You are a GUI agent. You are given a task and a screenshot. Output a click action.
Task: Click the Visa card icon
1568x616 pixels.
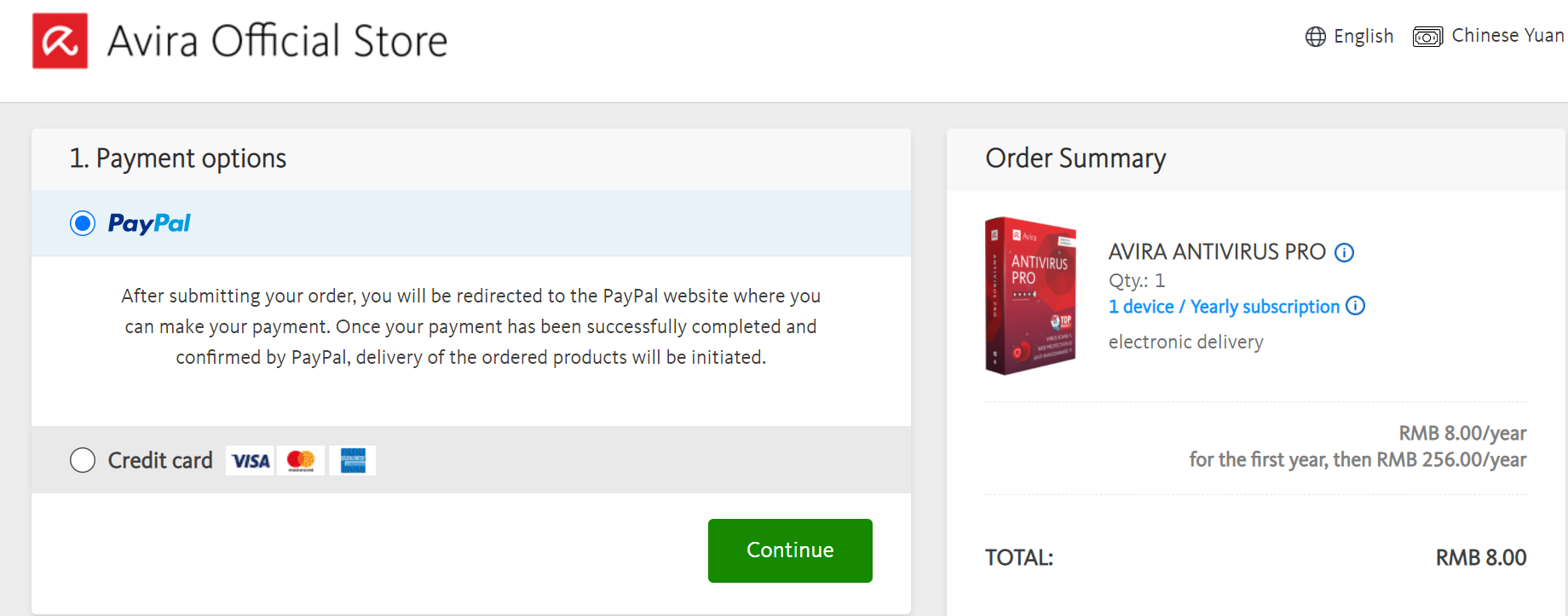(x=251, y=461)
